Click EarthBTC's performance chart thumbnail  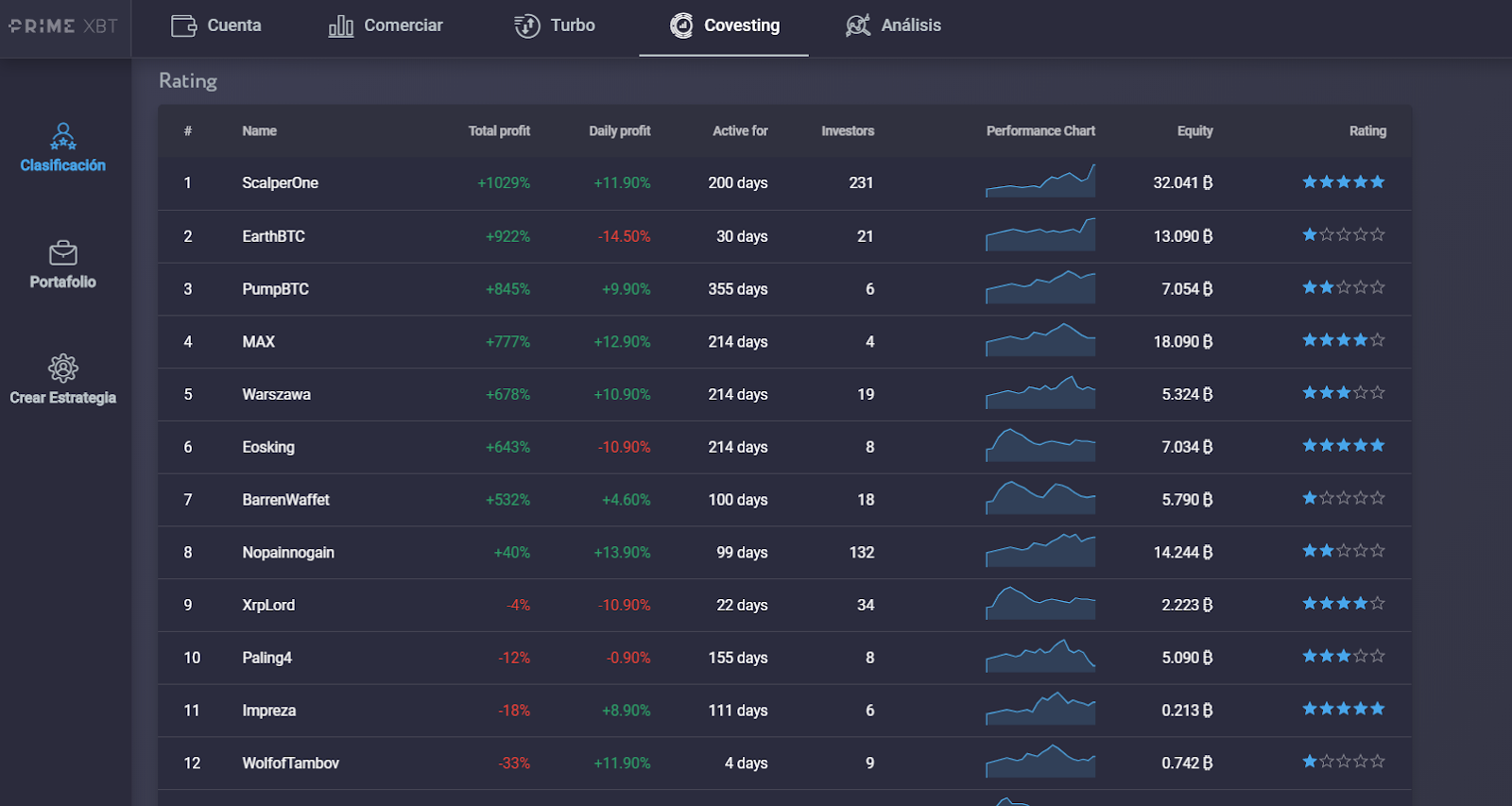[x=1040, y=234]
